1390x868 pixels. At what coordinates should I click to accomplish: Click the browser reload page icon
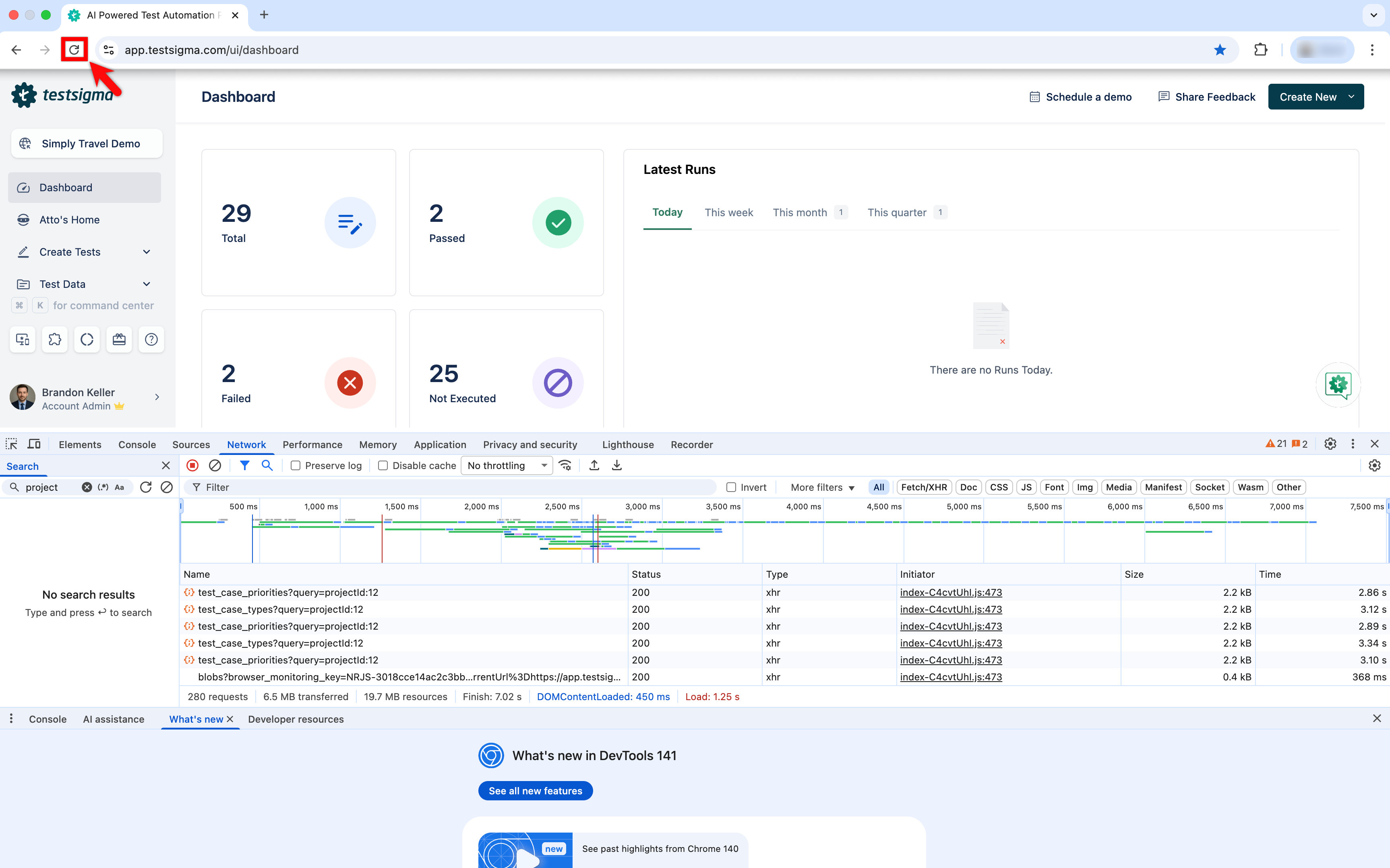pos(74,50)
